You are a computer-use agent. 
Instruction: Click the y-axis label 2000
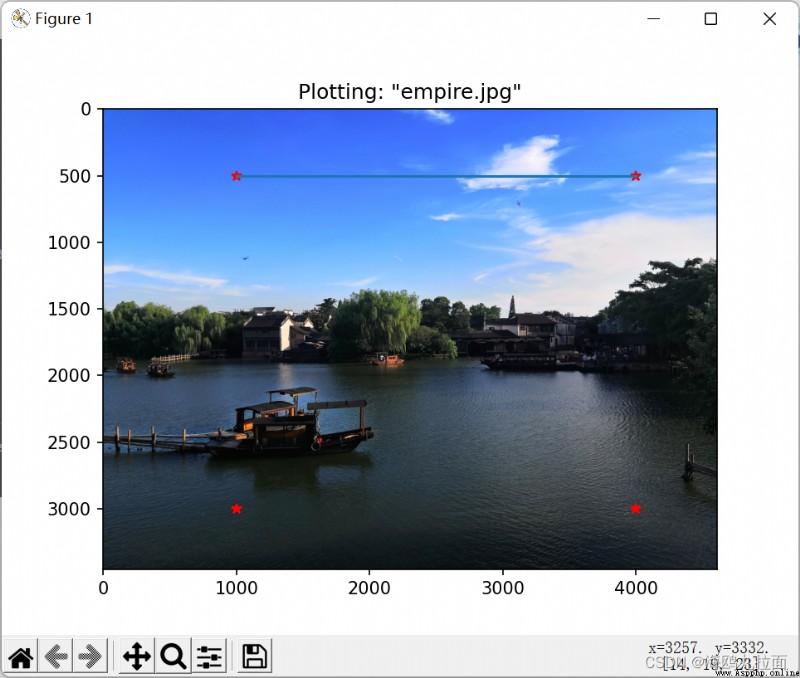click(x=69, y=375)
